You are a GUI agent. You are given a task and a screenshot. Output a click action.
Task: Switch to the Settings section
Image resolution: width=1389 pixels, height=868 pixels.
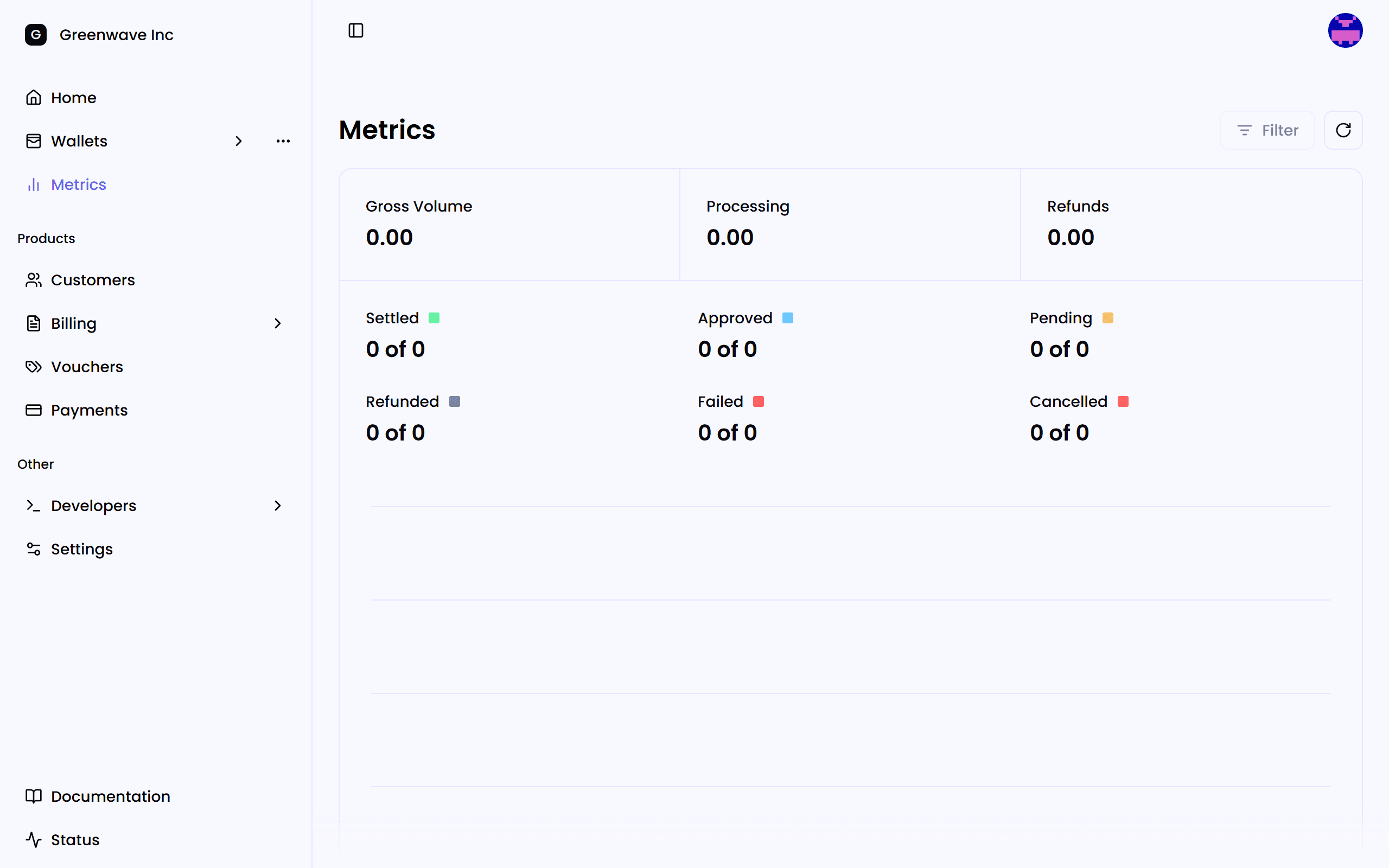coord(81,549)
